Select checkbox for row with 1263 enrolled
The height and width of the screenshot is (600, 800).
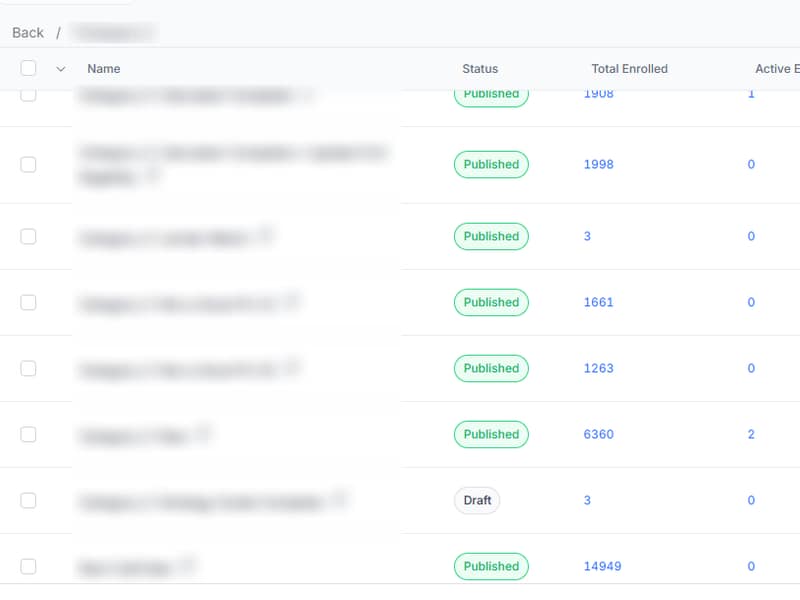coord(29,368)
